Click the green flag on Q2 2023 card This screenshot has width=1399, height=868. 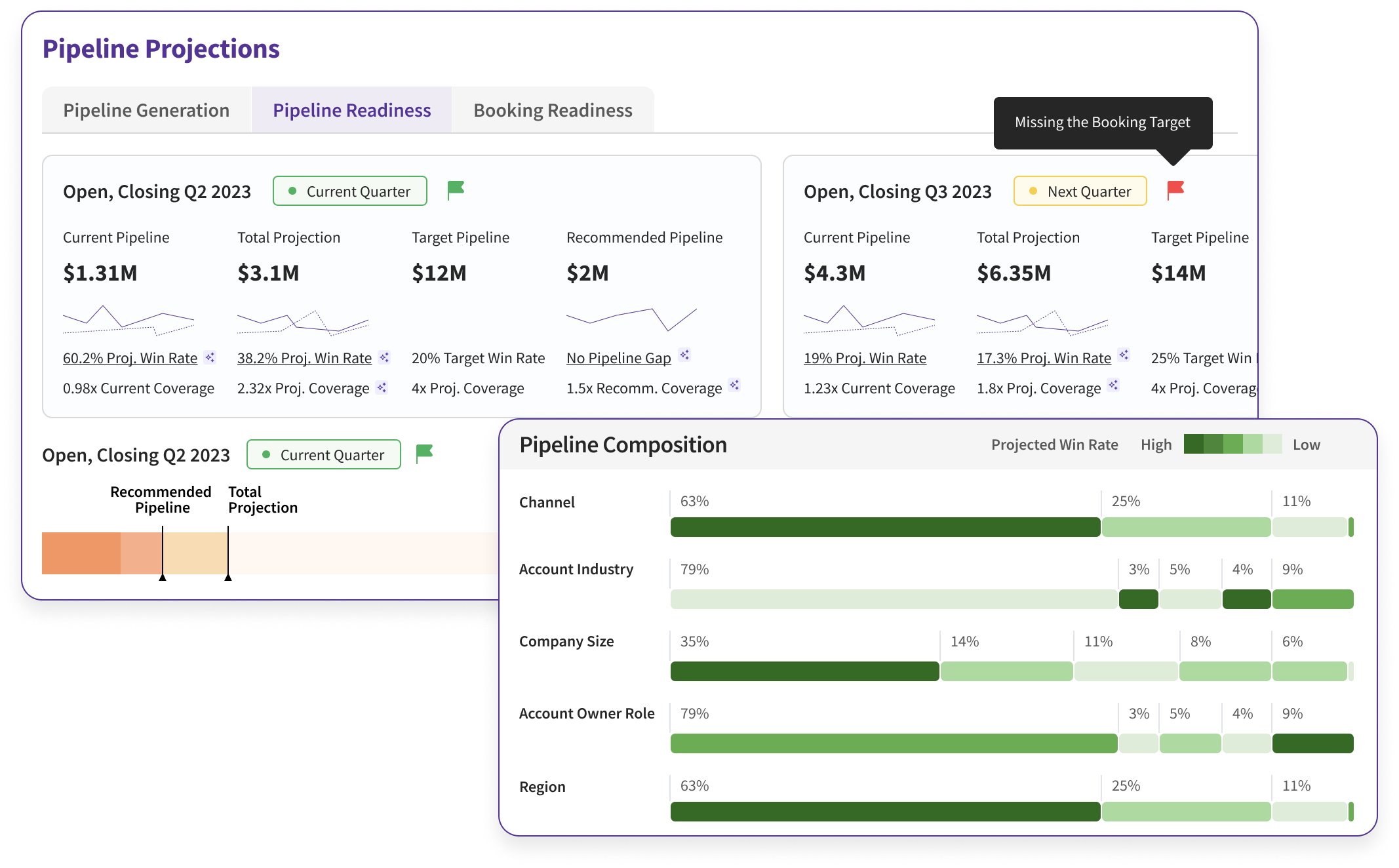(456, 190)
